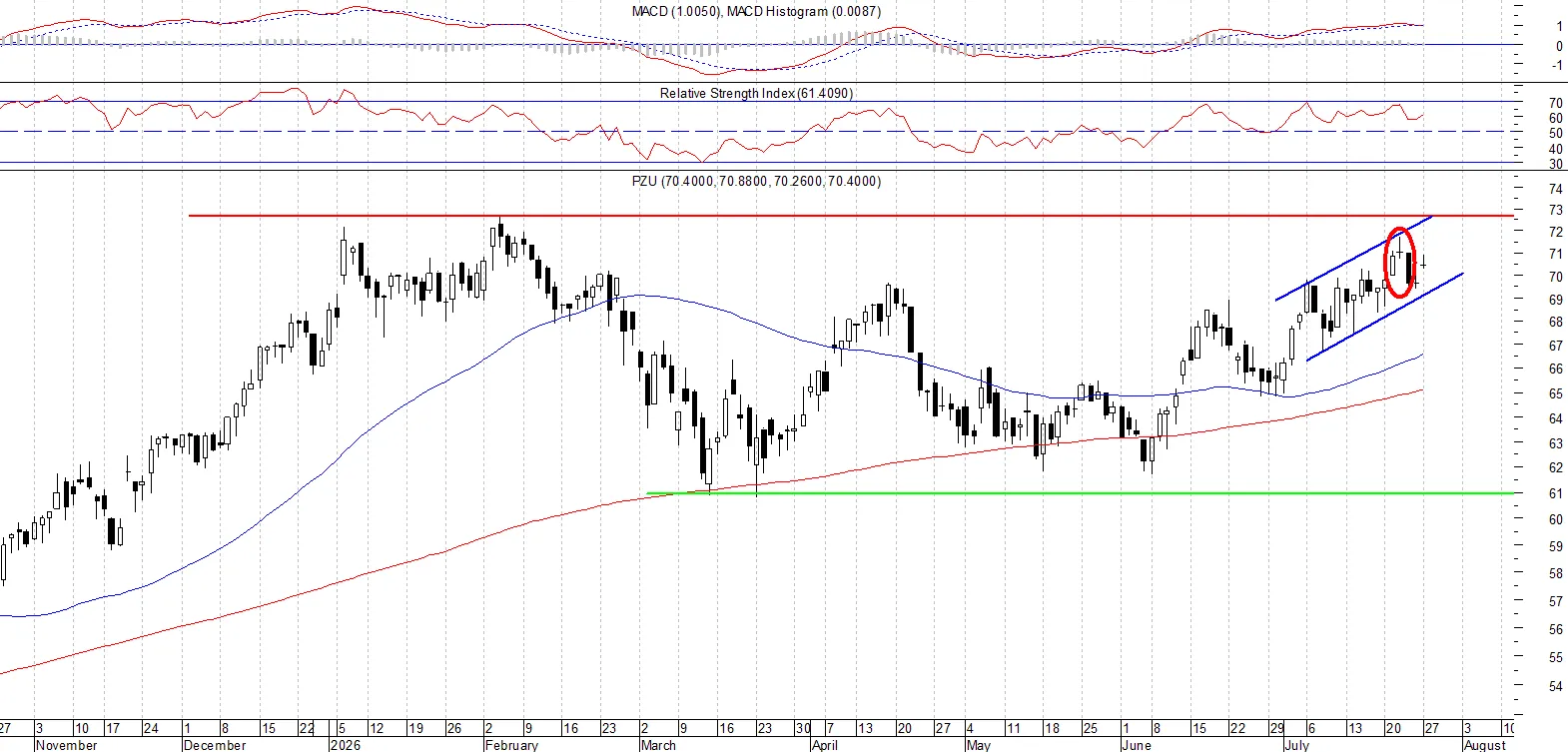Click the 73 price axis label
Viewport: 1568px width, 752px height.
(1556, 211)
